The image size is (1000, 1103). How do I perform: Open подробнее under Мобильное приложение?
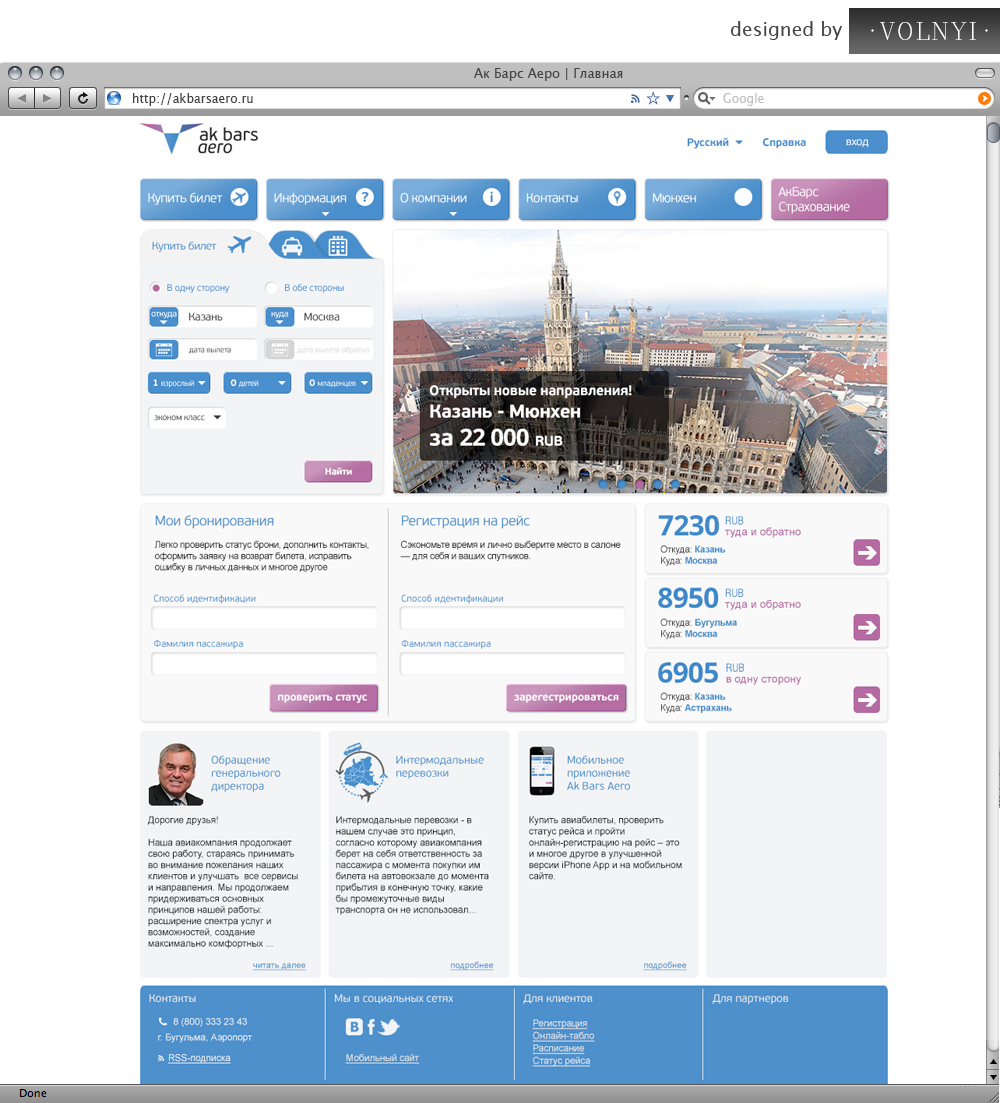pyautogui.click(x=665, y=965)
